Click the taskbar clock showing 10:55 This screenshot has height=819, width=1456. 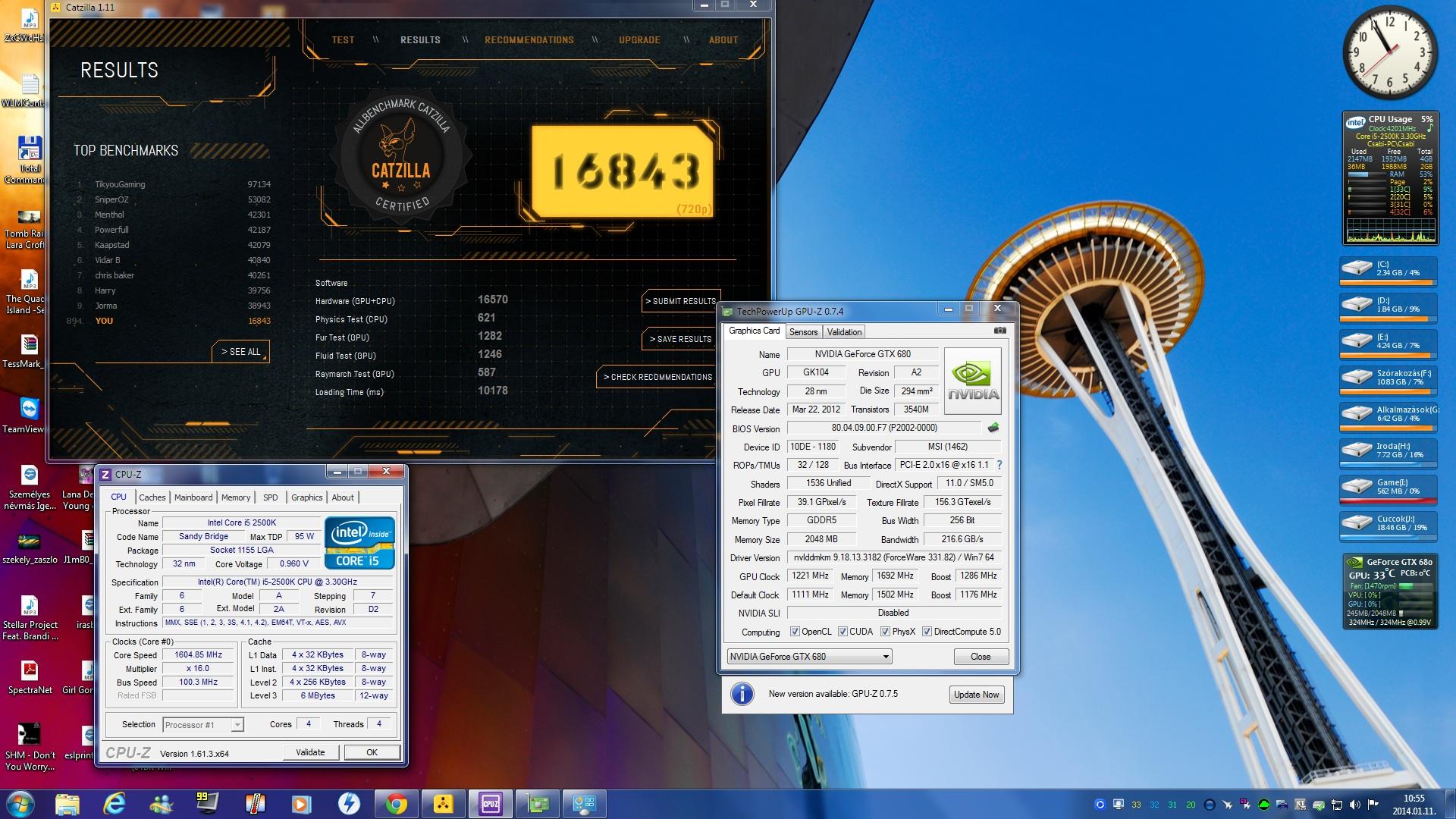(1414, 804)
